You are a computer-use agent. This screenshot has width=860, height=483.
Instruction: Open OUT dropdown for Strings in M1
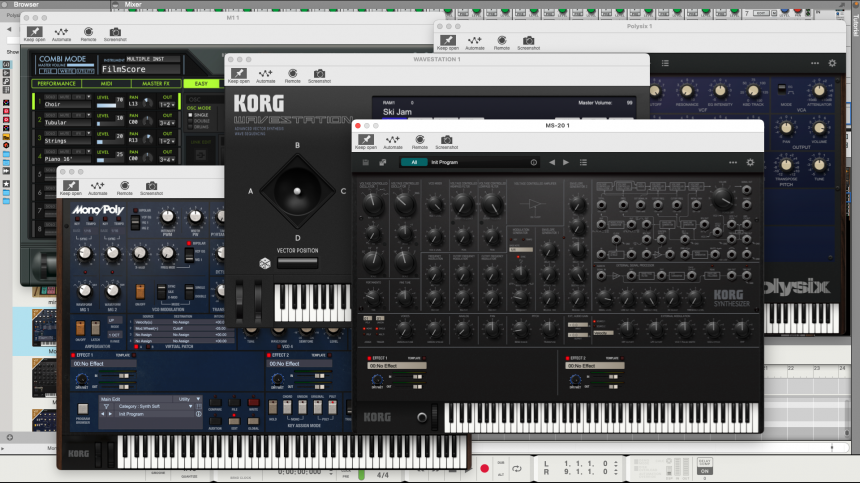(x=167, y=141)
